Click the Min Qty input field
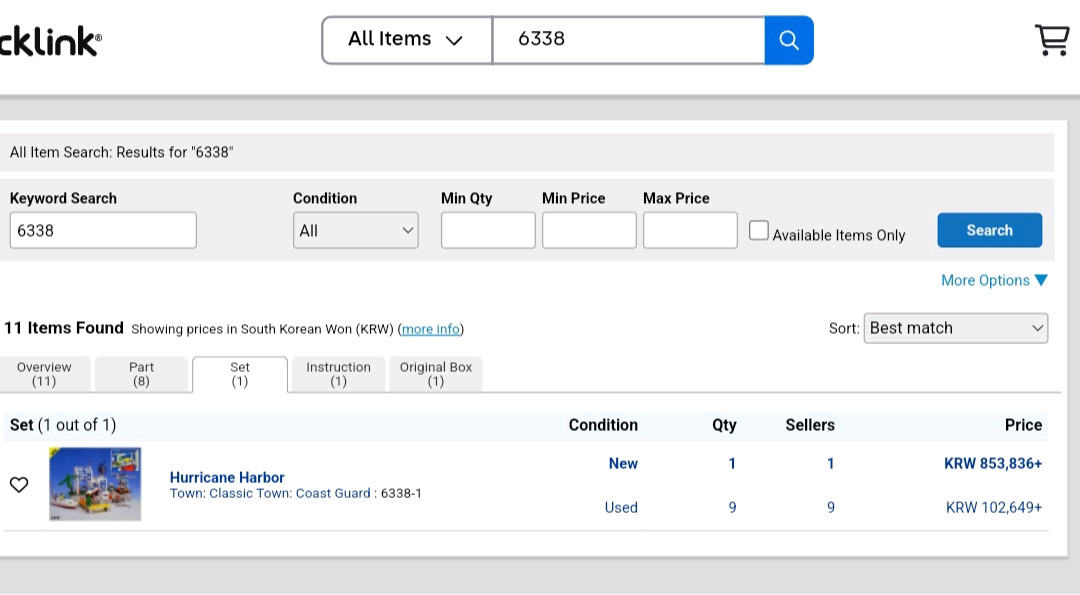Image resolution: width=1080 pixels, height=595 pixels. tap(488, 231)
